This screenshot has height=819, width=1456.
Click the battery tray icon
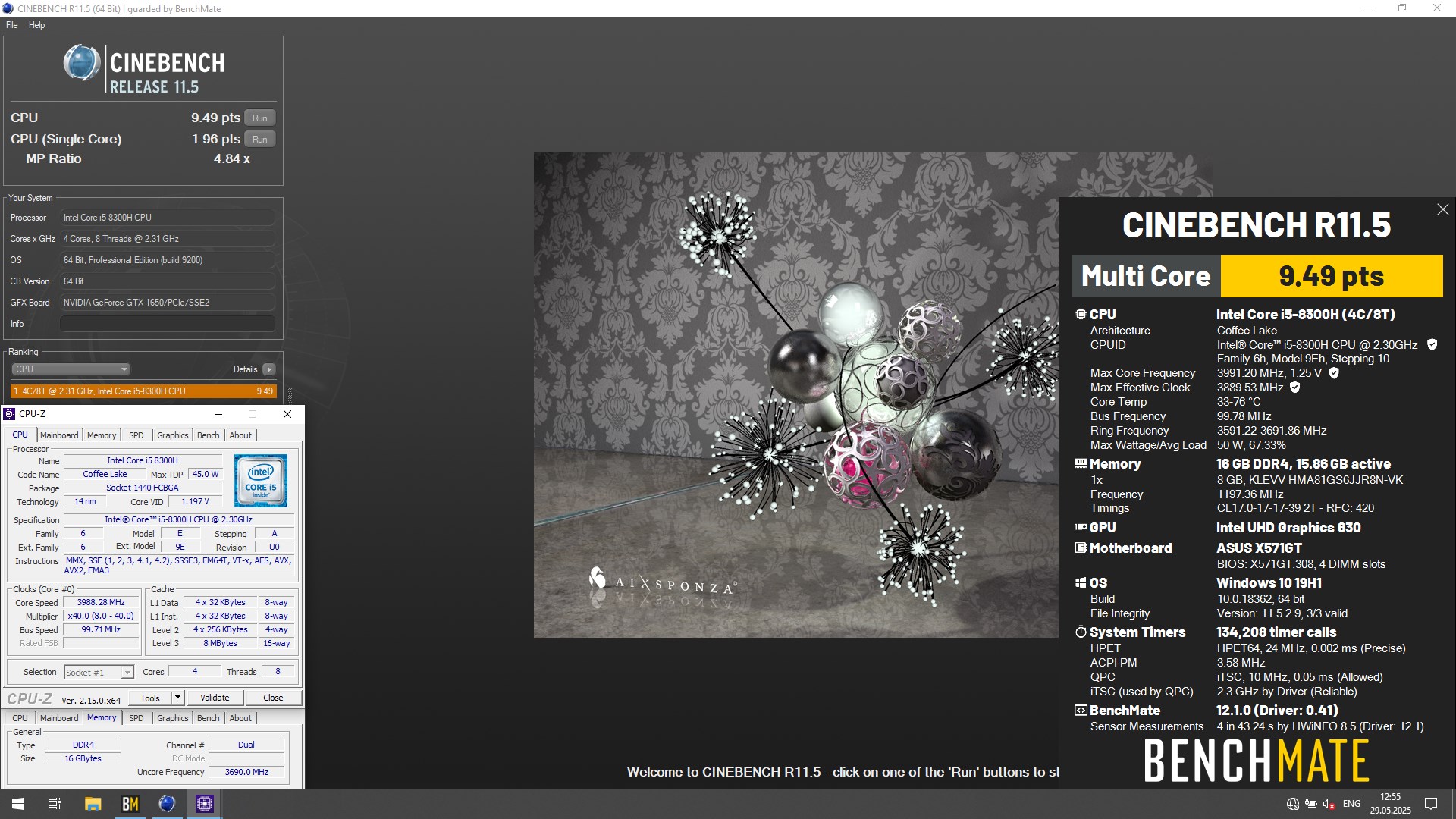click(x=1311, y=804)
